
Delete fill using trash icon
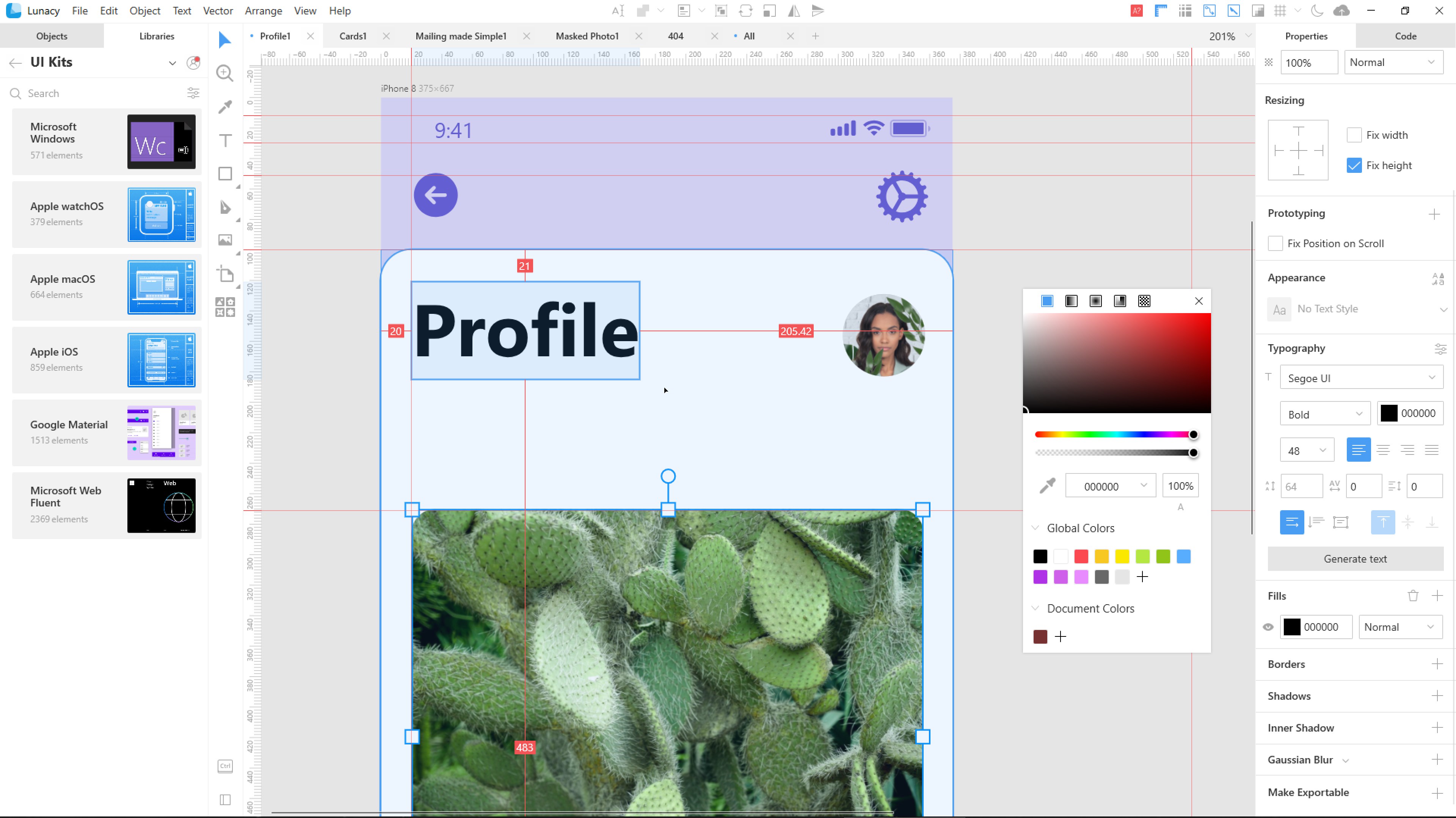coord(1412,595)
